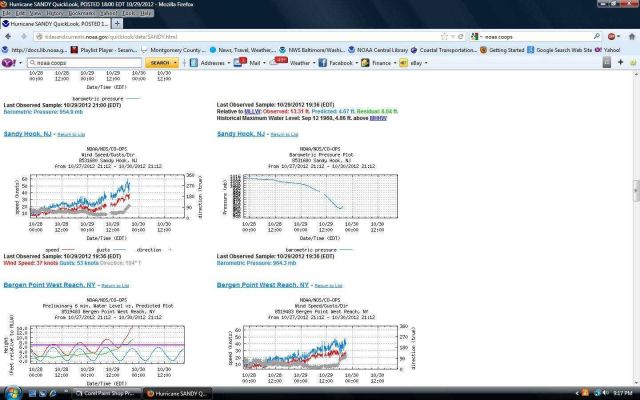Go forward with the forward arrow
640x400 pixels.
click(24, 36)
